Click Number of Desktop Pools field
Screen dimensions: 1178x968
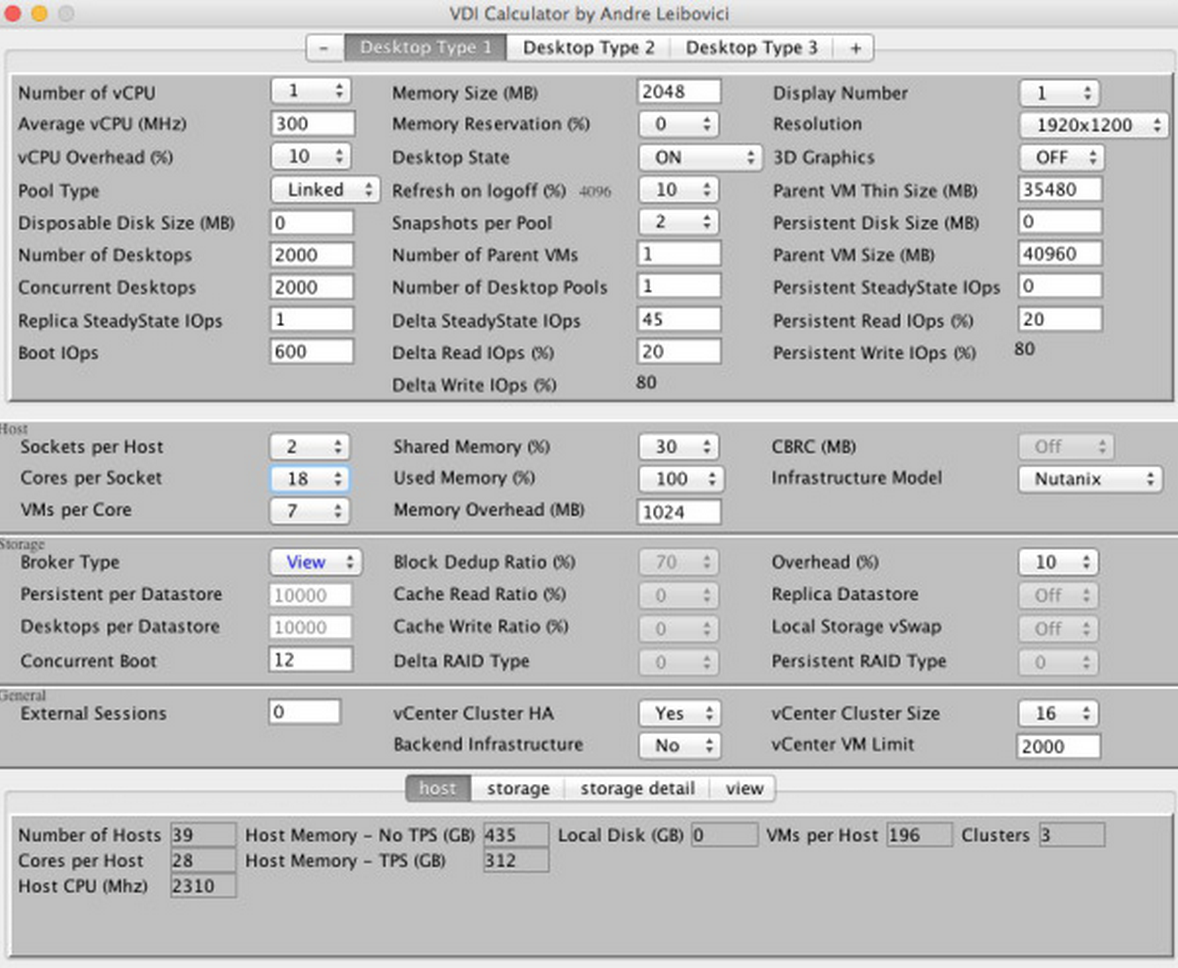(679, 286)
